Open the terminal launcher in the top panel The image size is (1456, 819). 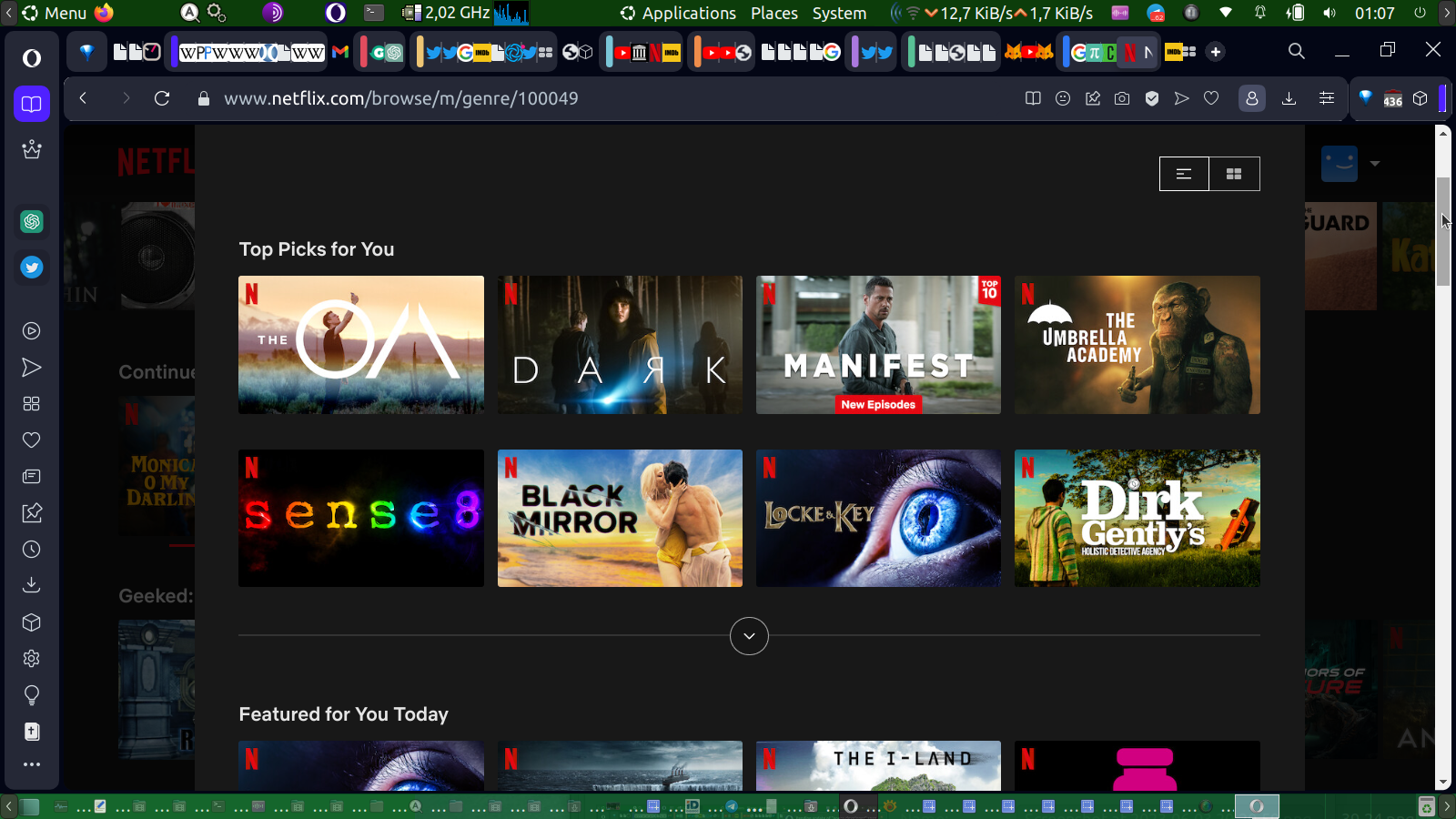coord(374,13)
